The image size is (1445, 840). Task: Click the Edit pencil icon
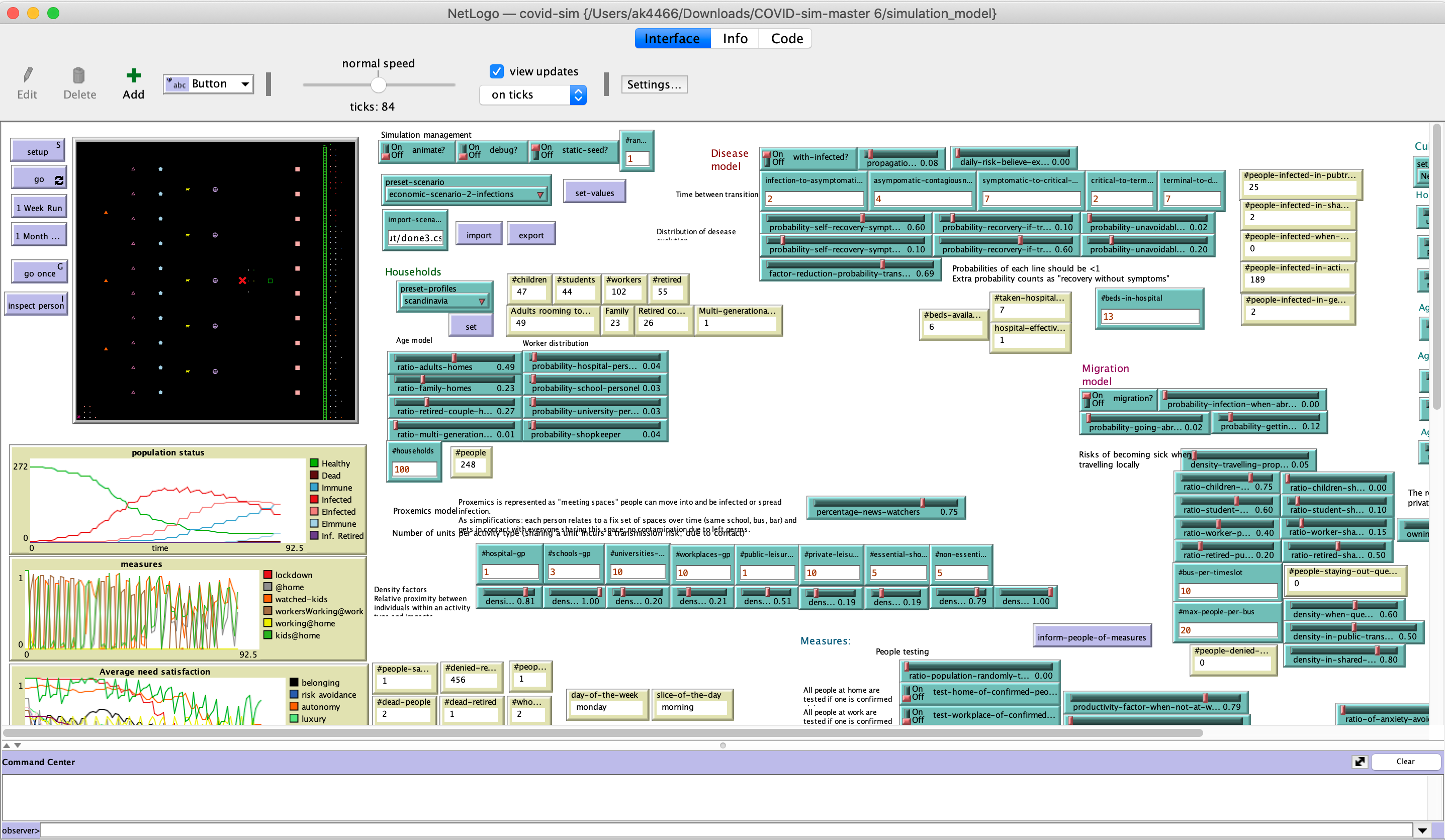[x=28, y=75]
